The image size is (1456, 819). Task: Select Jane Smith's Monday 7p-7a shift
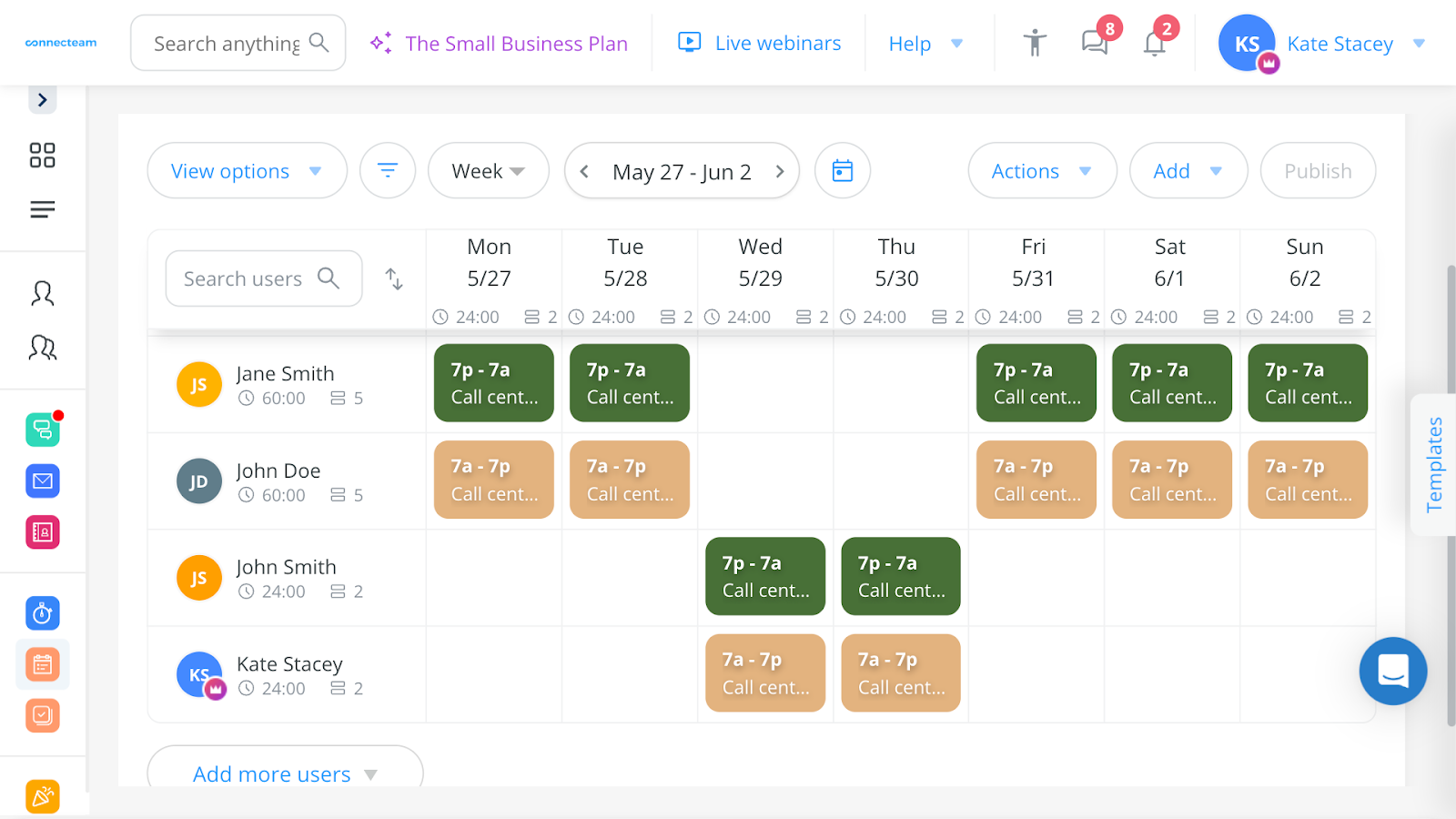pos(493,382)
